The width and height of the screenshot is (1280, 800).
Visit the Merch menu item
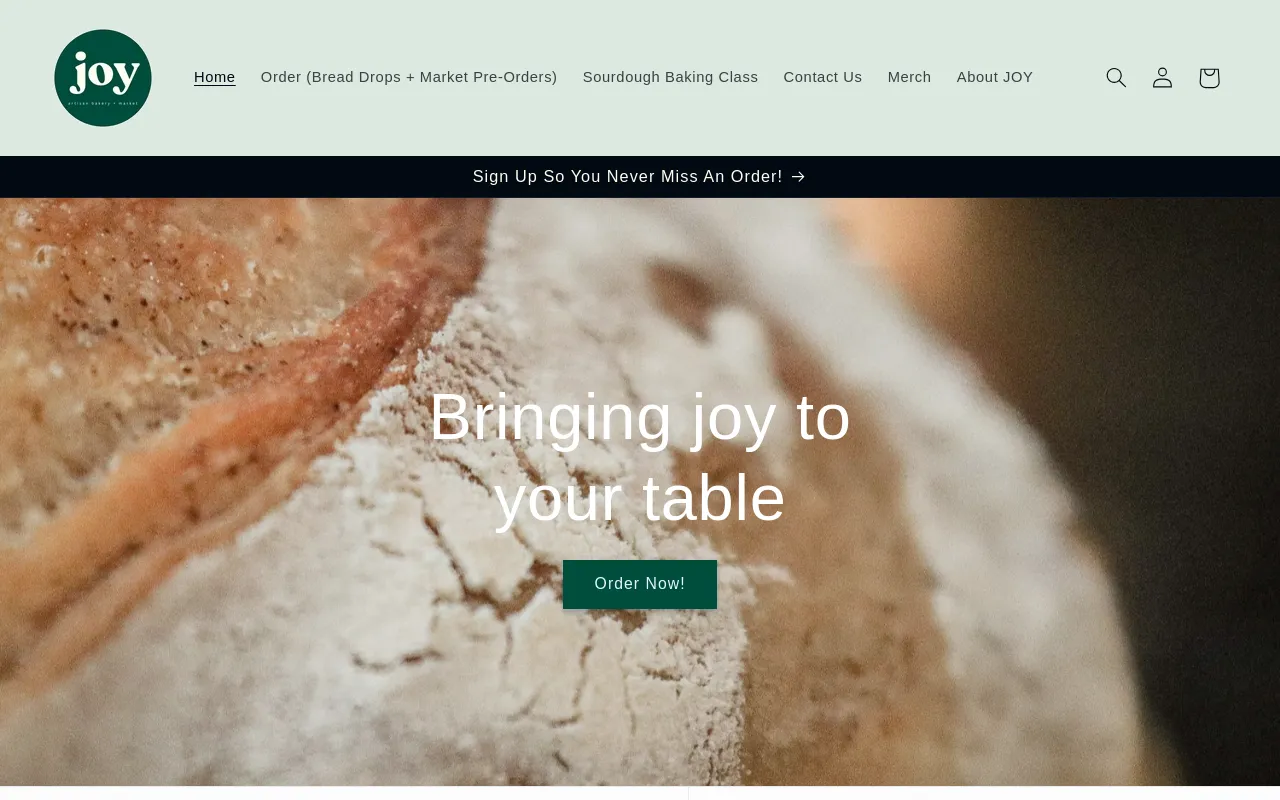pos(909,77)
